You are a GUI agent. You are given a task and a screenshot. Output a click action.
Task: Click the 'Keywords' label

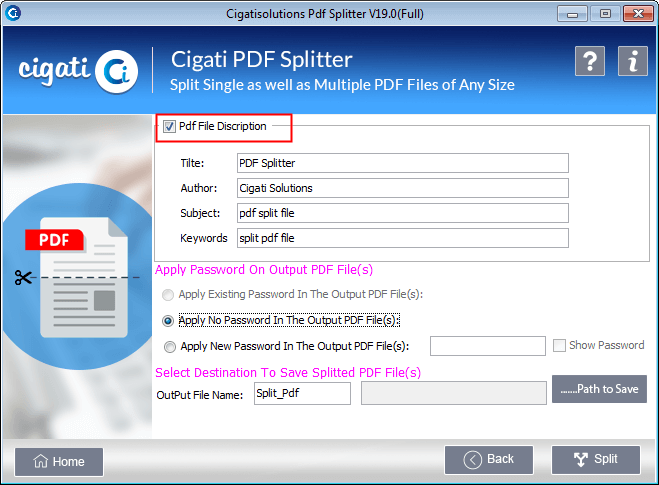pos(204,238)
